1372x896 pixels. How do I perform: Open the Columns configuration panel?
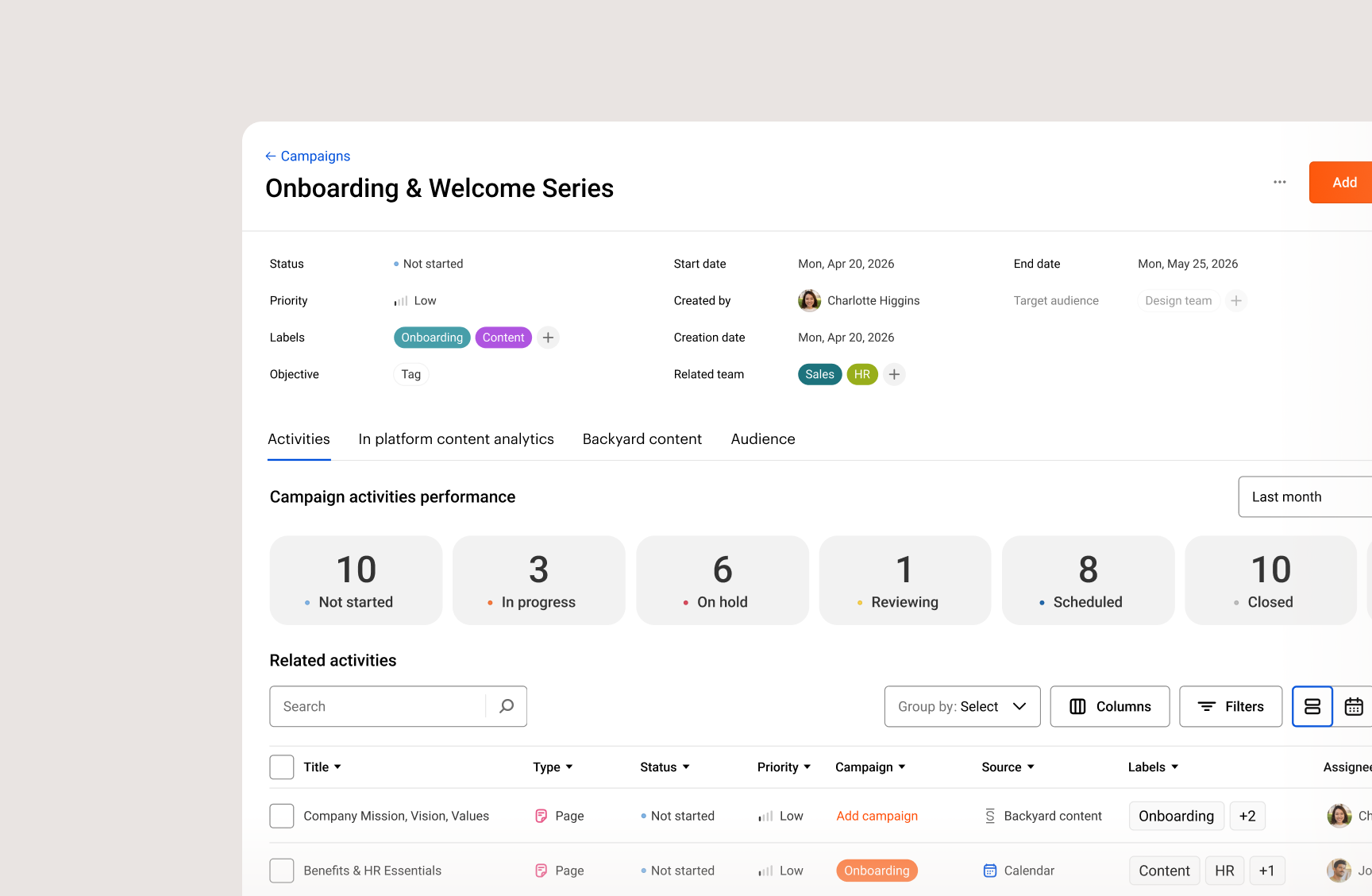(x=1109, y=706)
